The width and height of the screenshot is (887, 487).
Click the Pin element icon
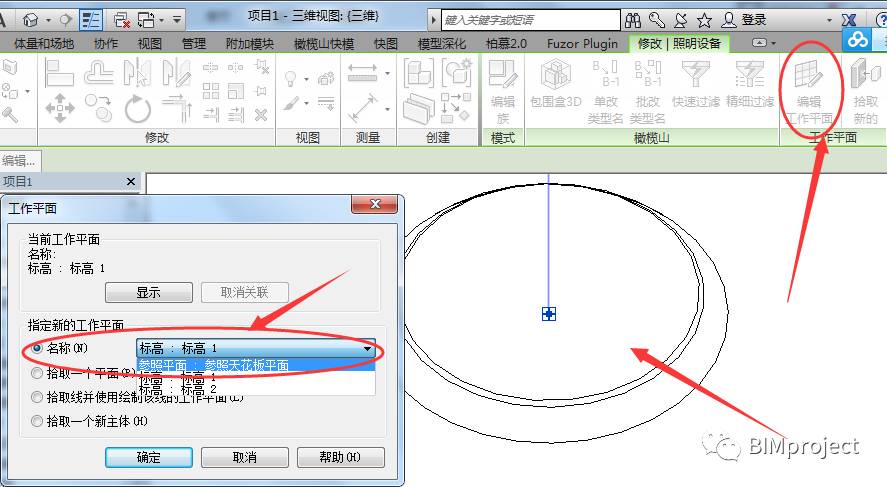(x=261, y=90)
